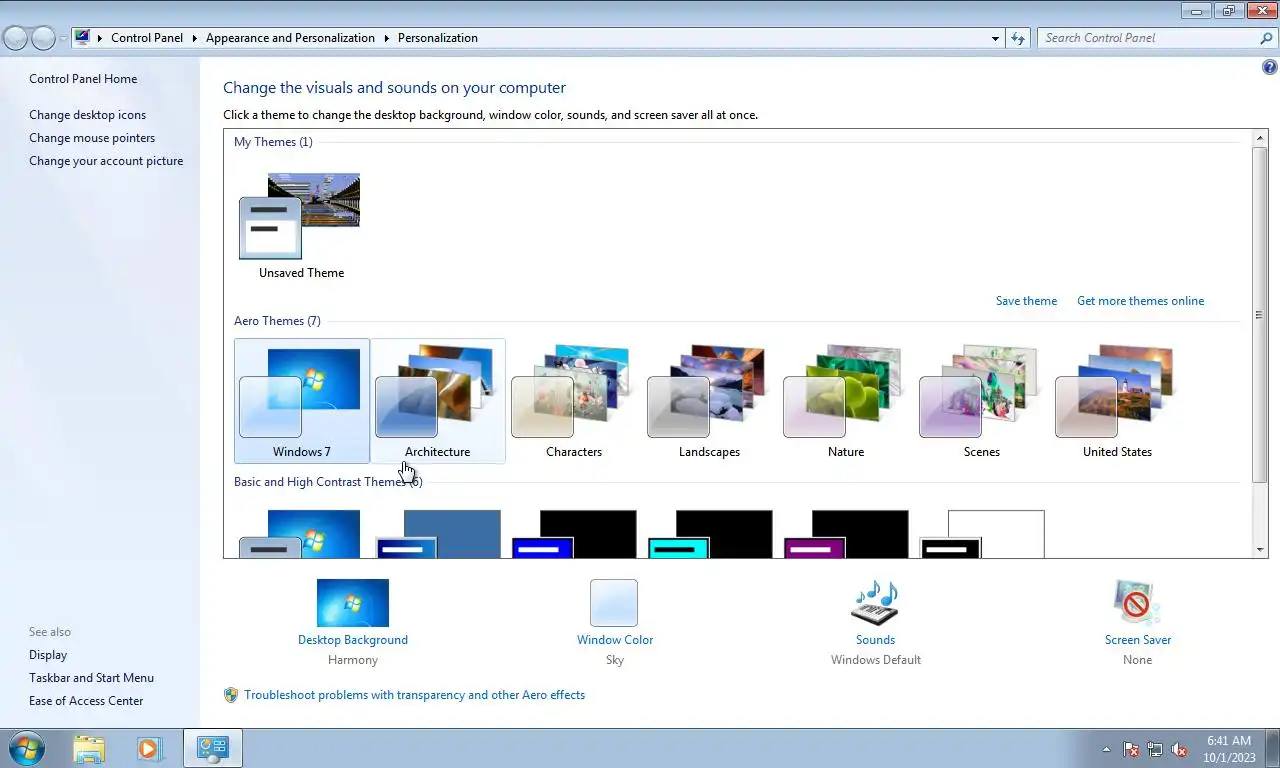This screenshot has width=1280, height=768.
Task: Open Windows Explorer from the taskbar
Action: click(x=89, y=748)
